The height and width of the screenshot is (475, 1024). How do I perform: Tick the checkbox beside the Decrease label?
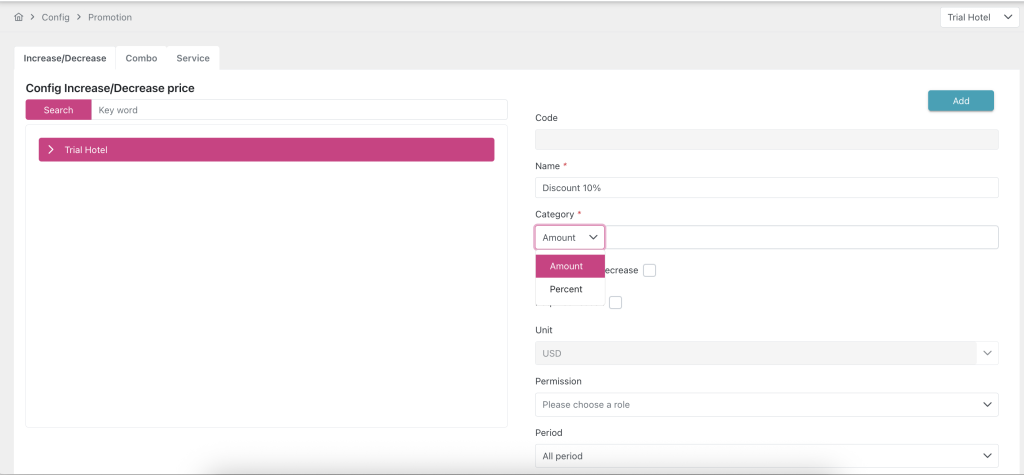tap(650, 270)
